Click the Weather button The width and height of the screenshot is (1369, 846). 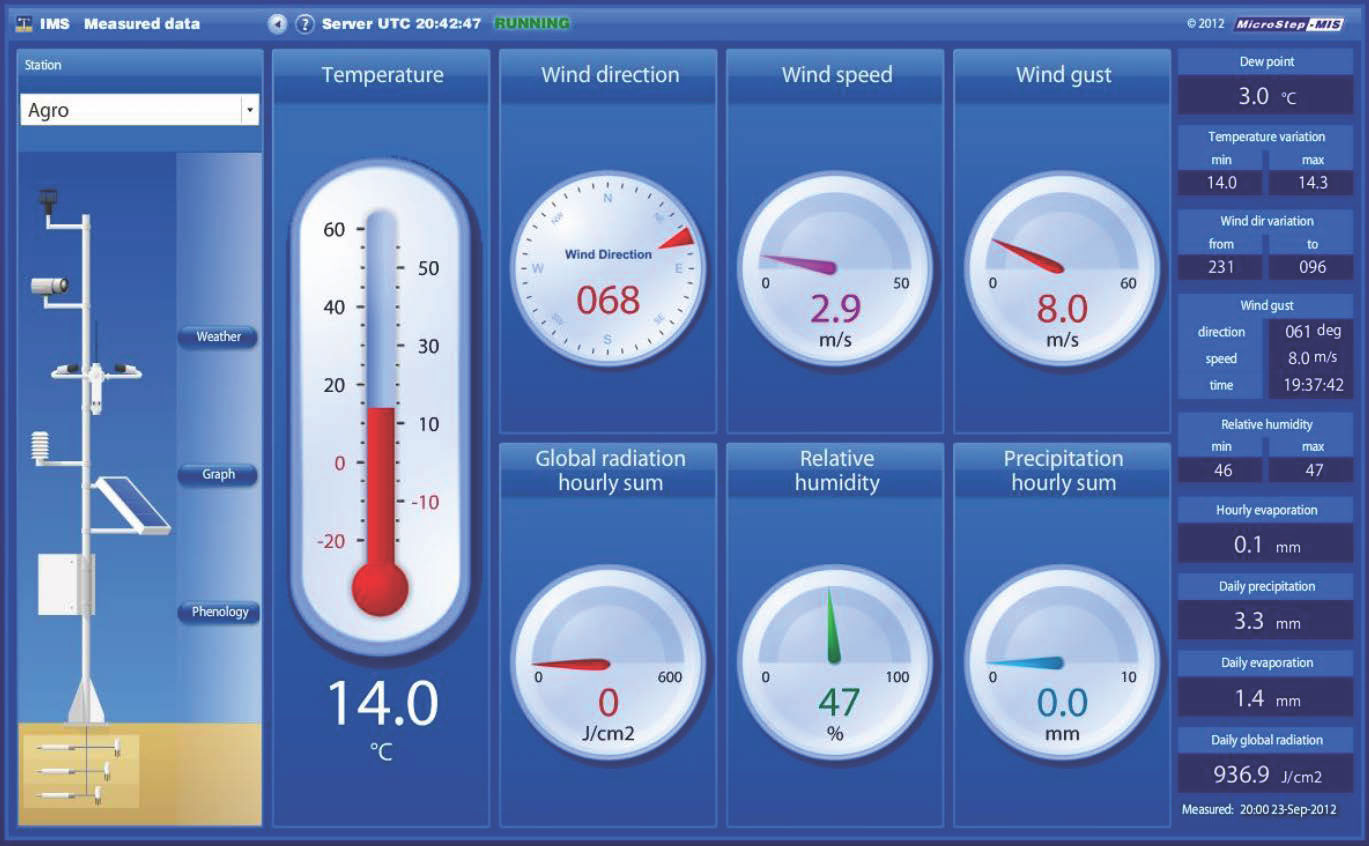pos(219,336)
